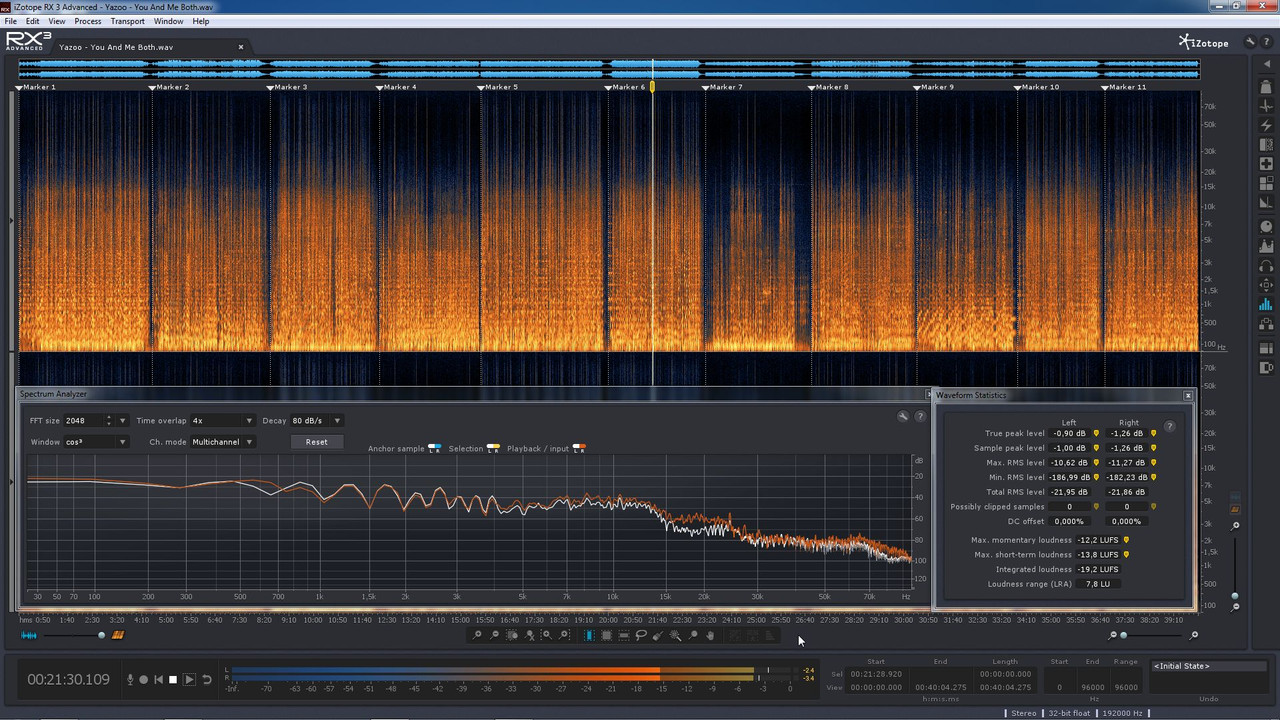Open the Window menu
The image size is (1280, 720).
click(168, 21)
